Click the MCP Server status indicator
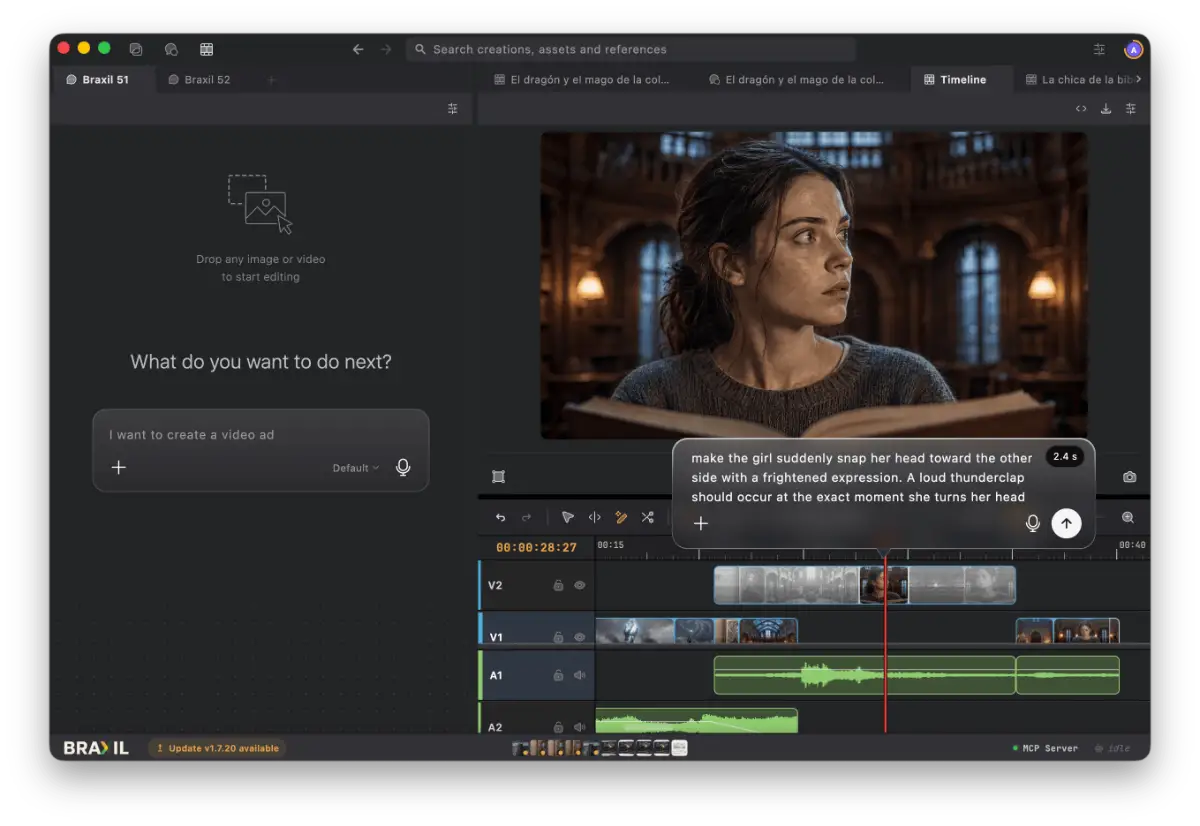The width and height of the screenshot is (1200, 826). pyautogui.click(x=1045, y=748)
